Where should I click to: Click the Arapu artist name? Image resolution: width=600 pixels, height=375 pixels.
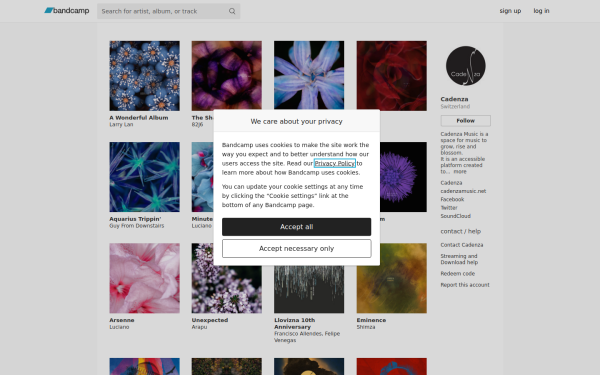click(199, 327)
